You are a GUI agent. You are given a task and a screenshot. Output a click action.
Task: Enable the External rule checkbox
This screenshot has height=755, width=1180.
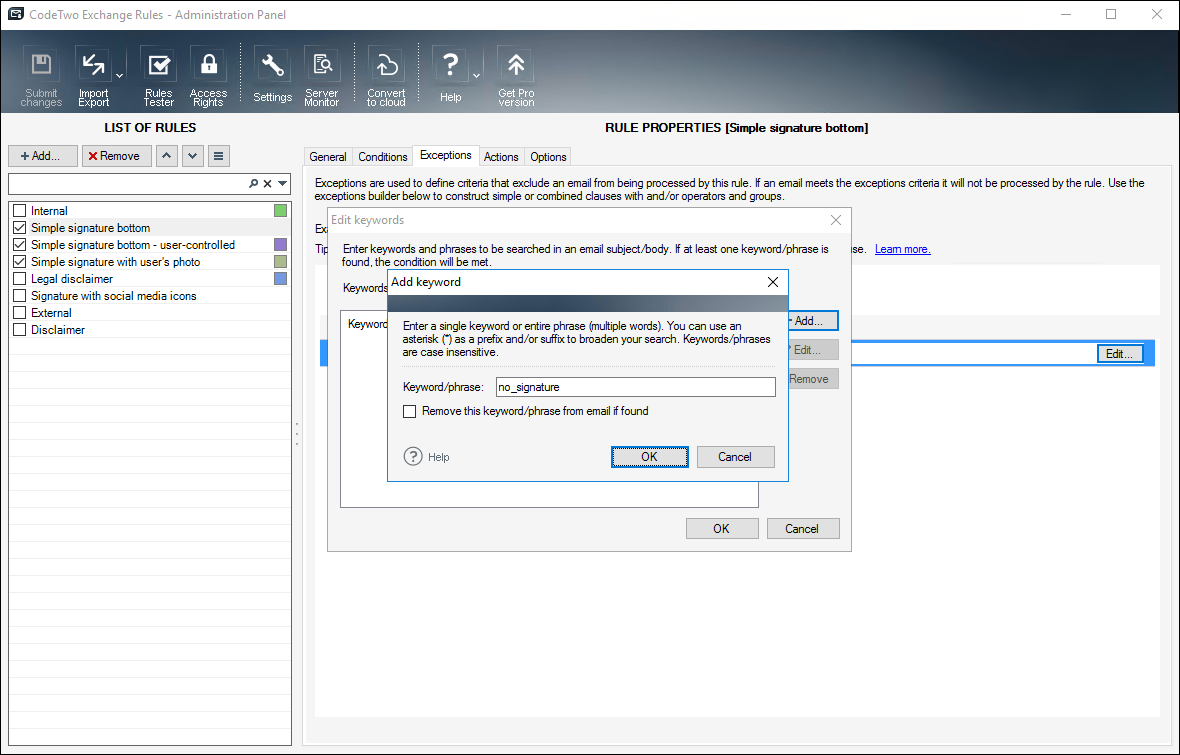[20, 312]
